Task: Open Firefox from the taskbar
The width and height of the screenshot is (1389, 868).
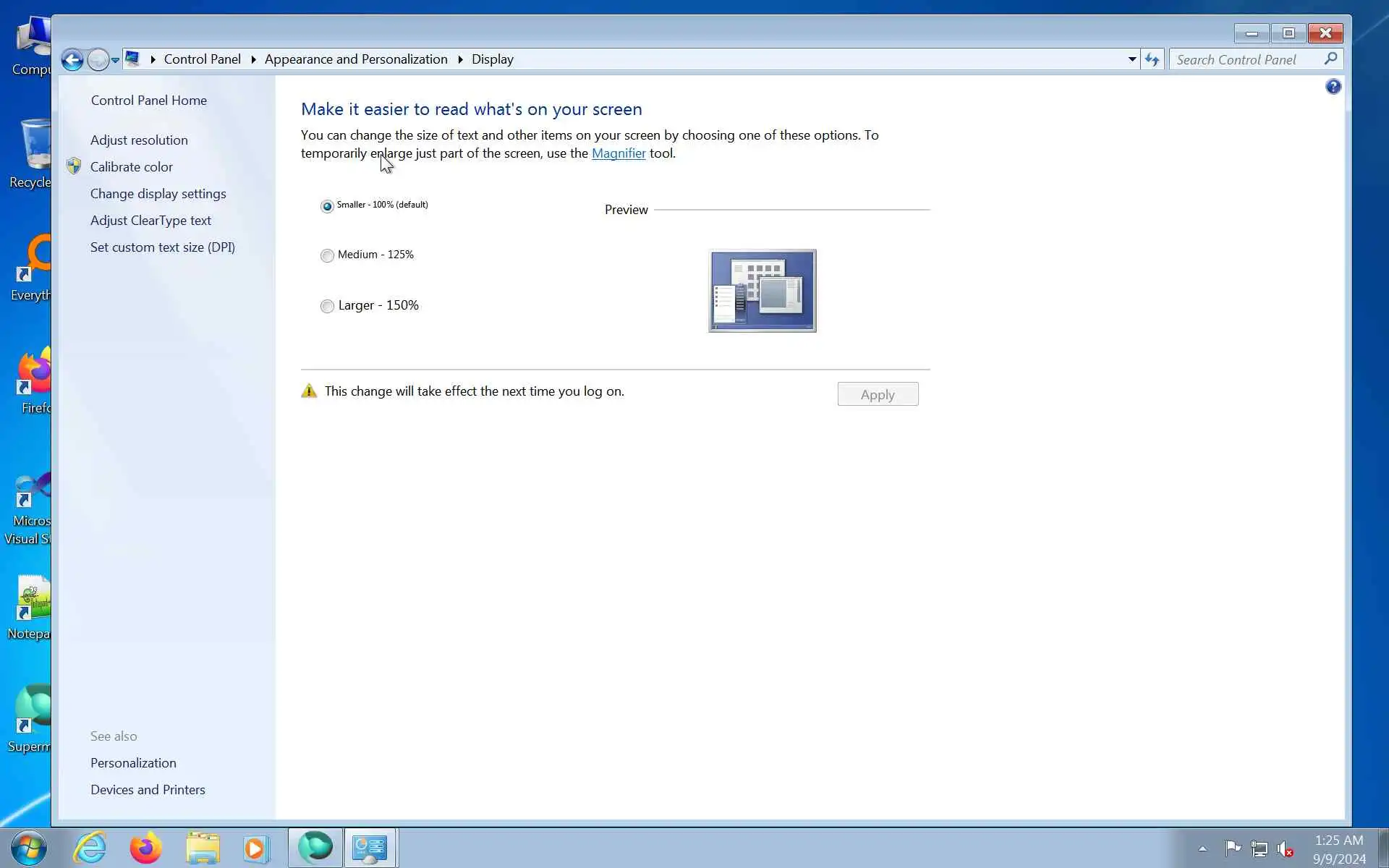Action: (x=145, y=848)
